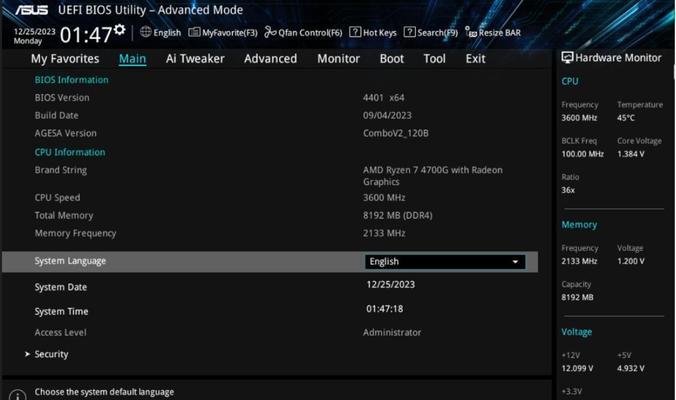Click the BIOS Information heading
The image size is (676, 400).
point(72,80)
